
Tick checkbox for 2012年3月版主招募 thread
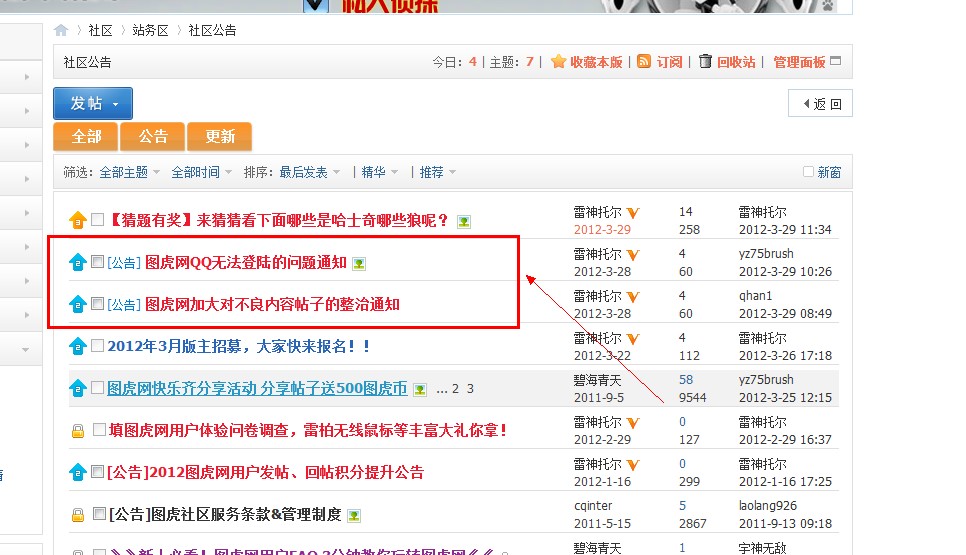(x=97, y=346)
